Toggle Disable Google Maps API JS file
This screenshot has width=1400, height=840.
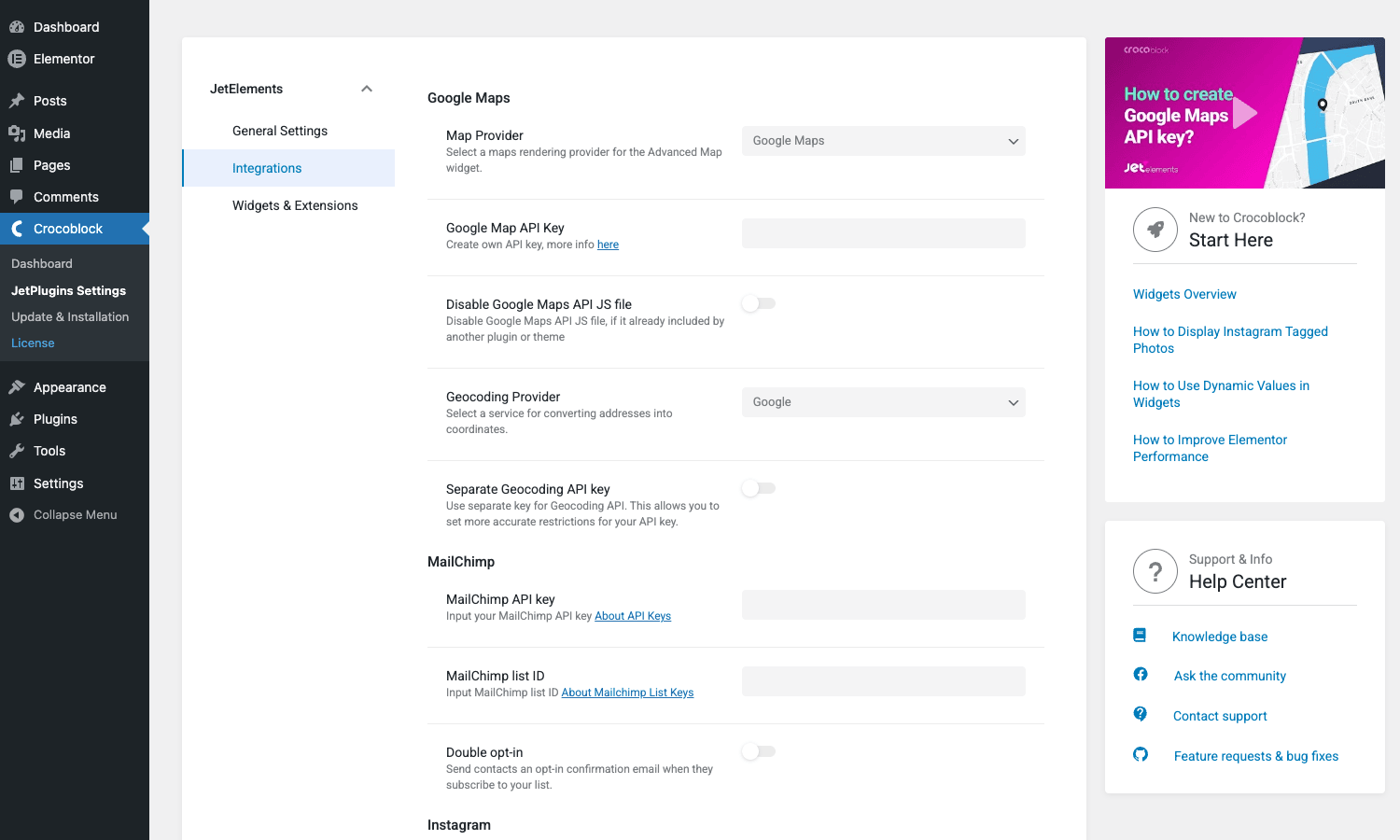[x=759, y=303]
